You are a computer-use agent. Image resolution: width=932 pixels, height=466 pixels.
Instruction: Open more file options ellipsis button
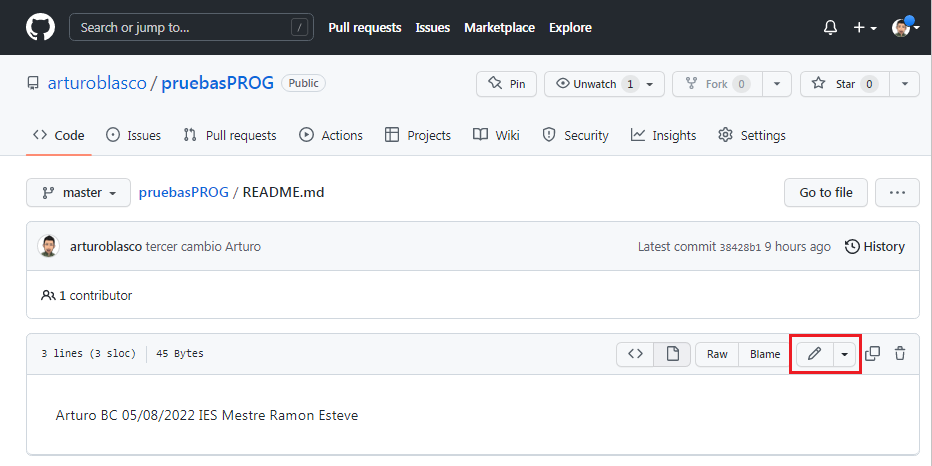click(x=897, y=193)
